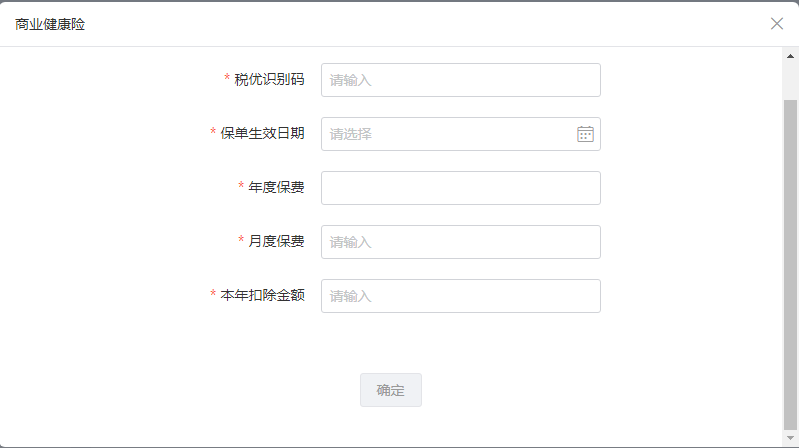Screen dimensions: 799x448
Task: Focus the empty 年度保费 input box
Action: (461, 188)
